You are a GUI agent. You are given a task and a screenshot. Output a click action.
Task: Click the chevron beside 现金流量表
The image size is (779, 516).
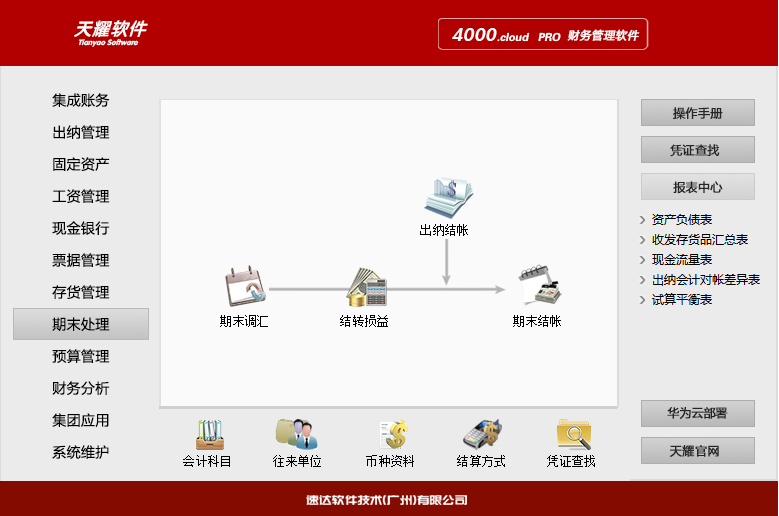click(x=642, y=260)
